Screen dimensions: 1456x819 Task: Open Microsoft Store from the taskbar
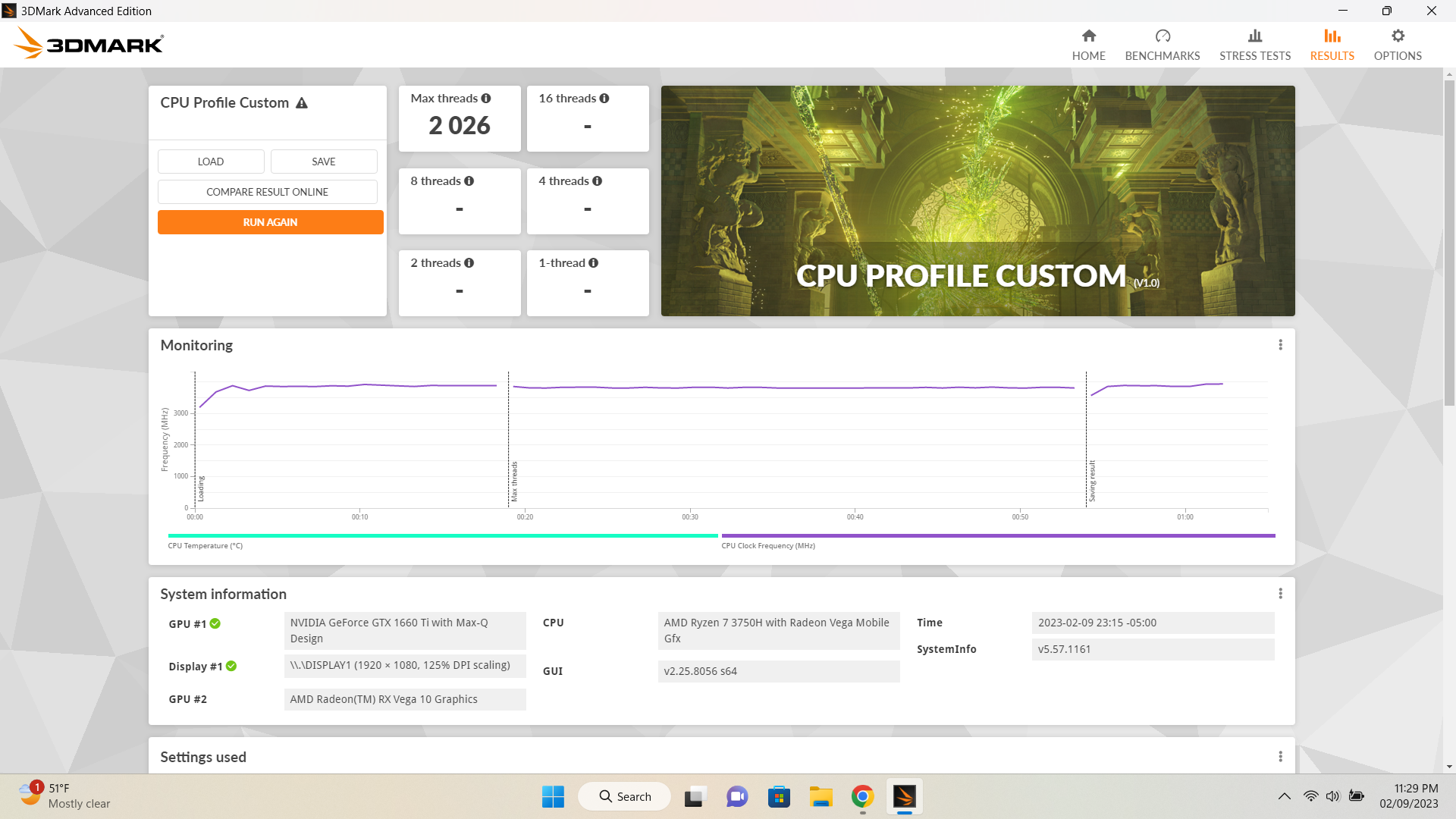(779, 797)
